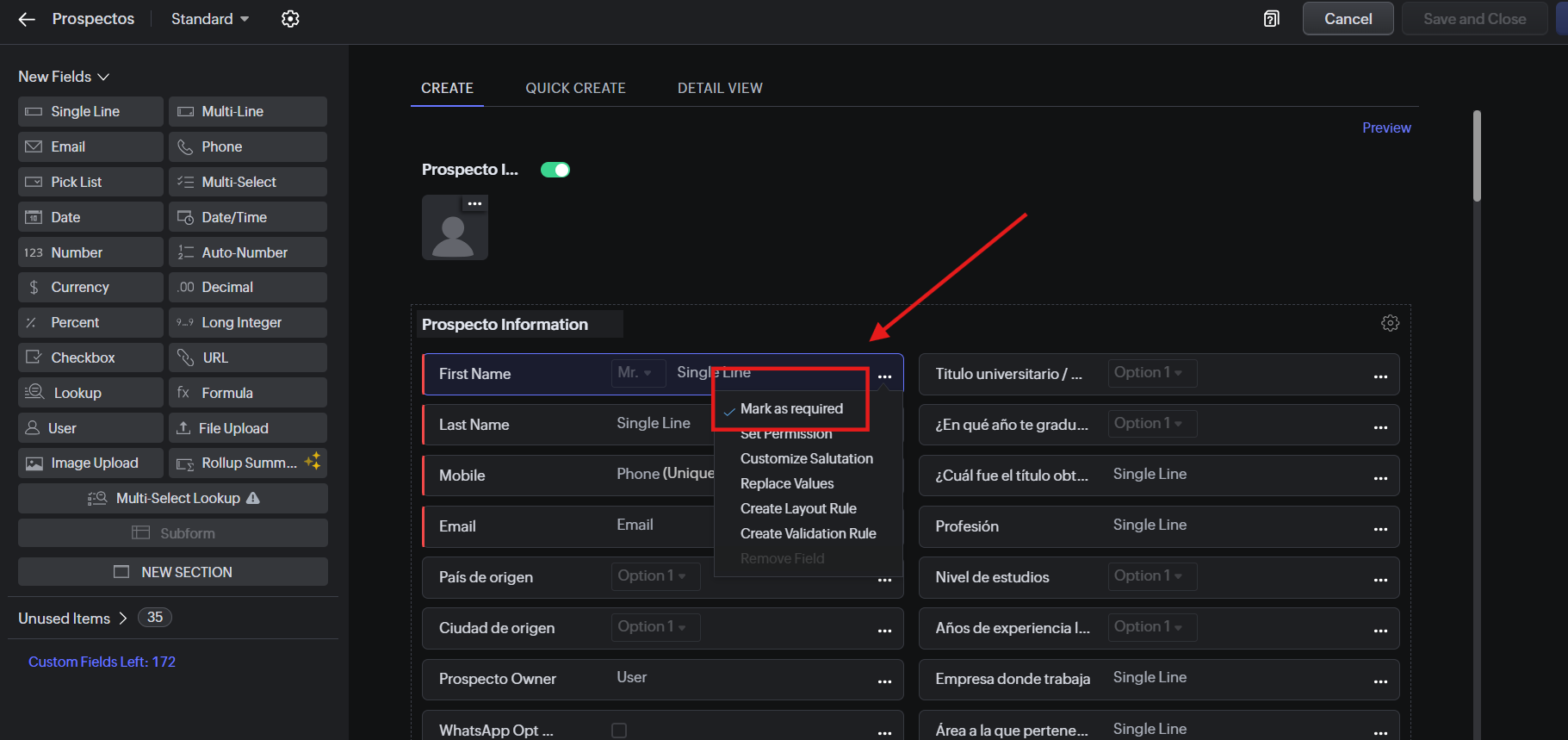
Task: Open the Standard layout dropdown
Action: coord(209,19)
